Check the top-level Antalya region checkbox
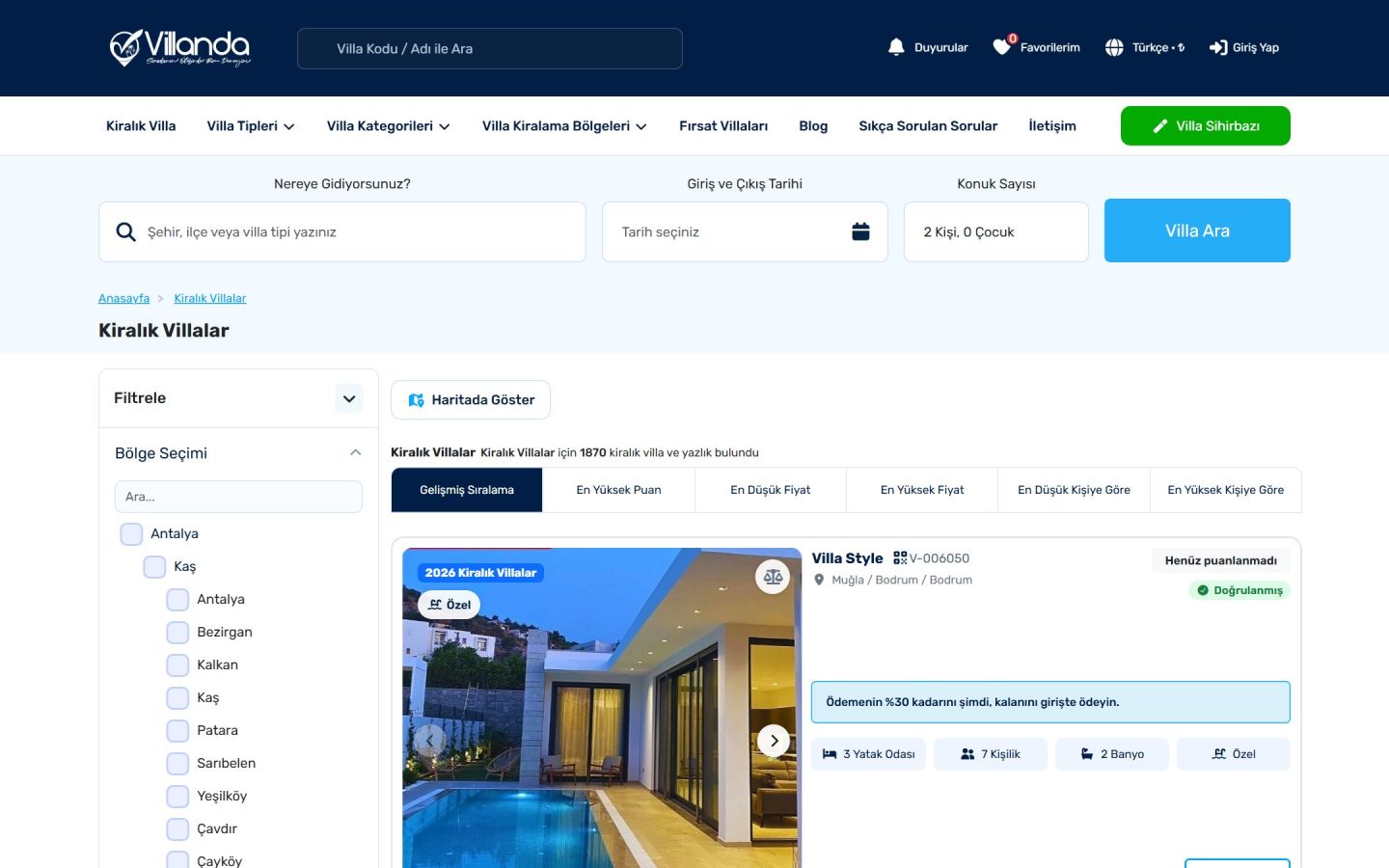The image size is (1389, 868). tap(131, 533)
